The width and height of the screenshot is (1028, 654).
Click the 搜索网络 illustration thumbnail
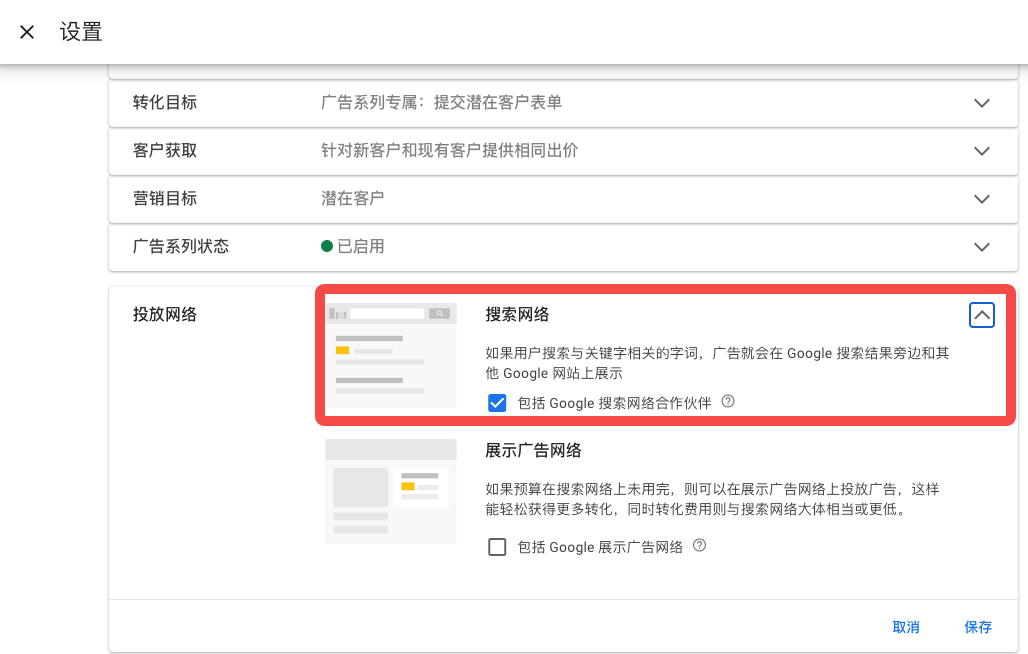click(391, 355)
